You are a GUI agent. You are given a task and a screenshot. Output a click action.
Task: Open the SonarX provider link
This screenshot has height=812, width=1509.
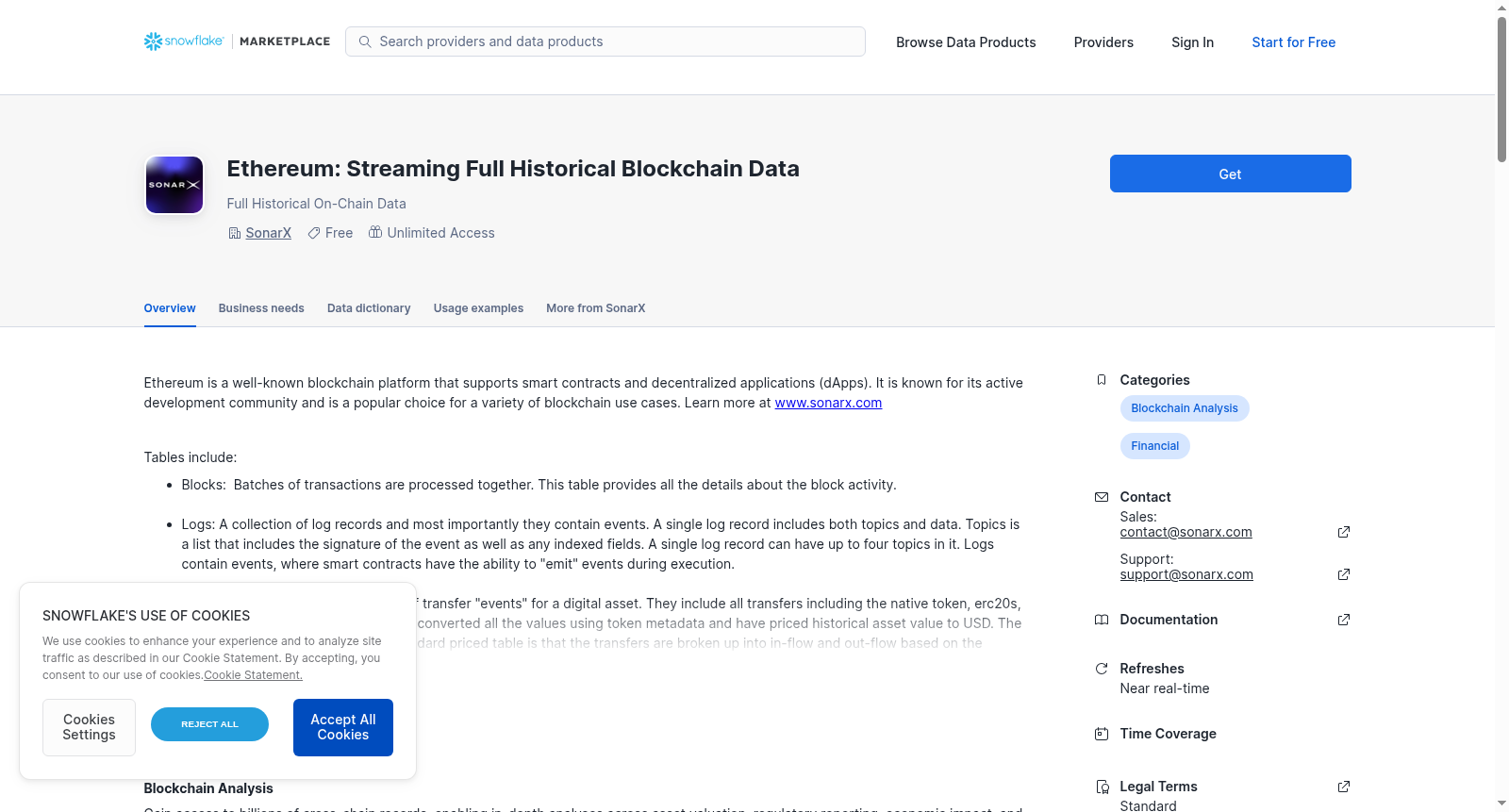coord(268,233)
